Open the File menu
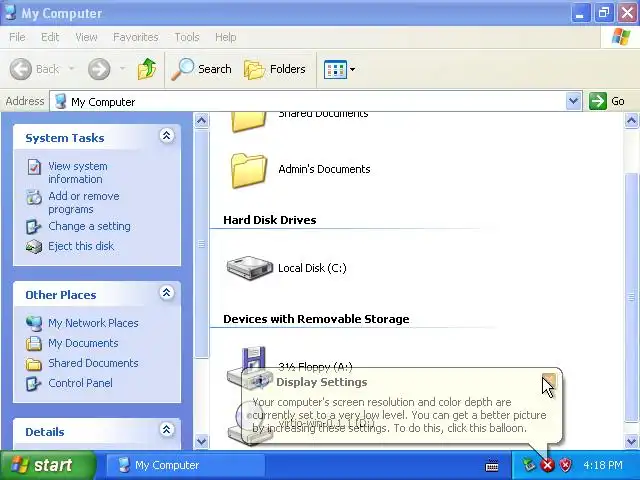This screenshot has width=640, height=480. (17, 37)
